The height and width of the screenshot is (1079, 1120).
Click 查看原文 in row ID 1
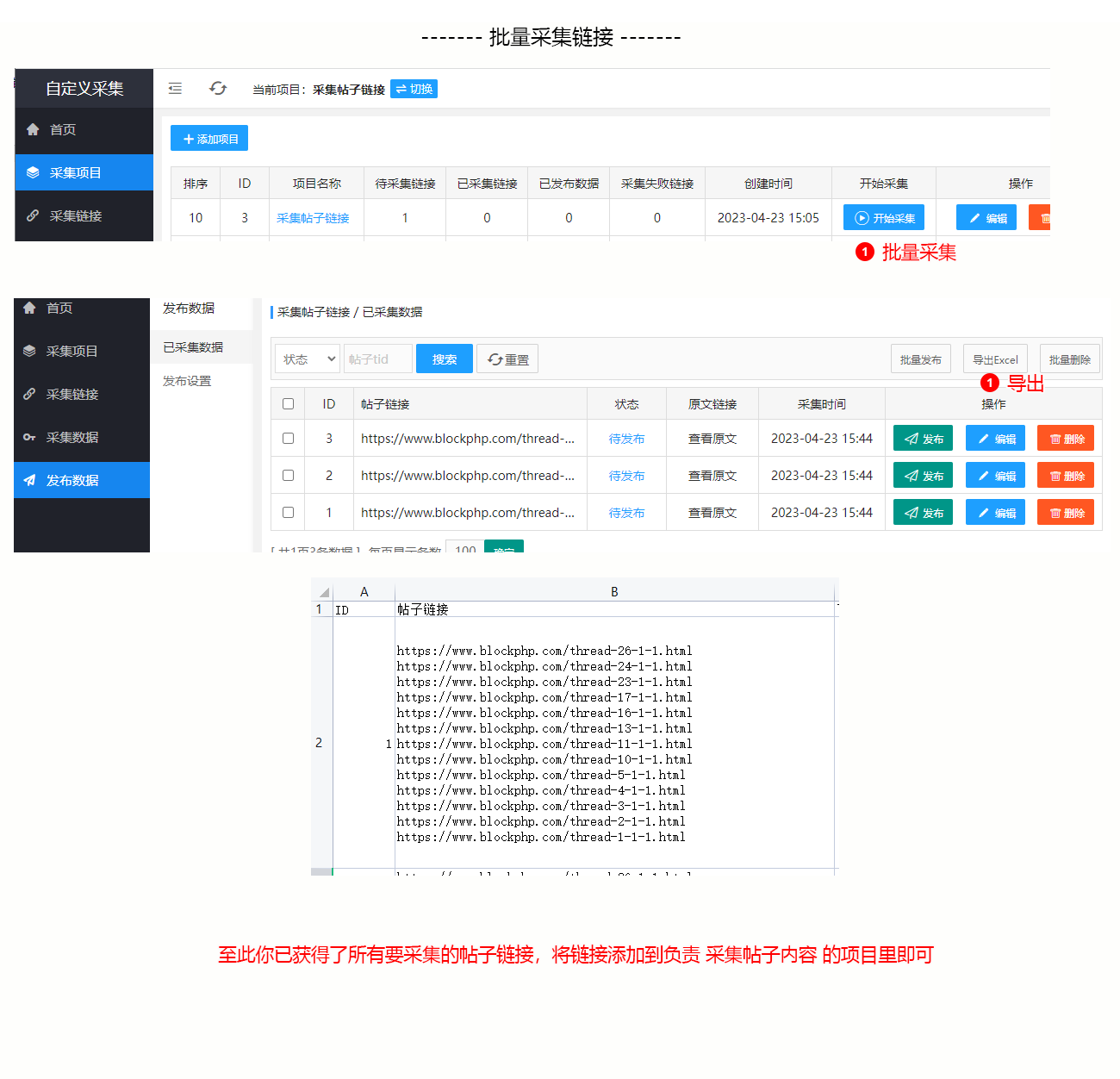point(712,513)
